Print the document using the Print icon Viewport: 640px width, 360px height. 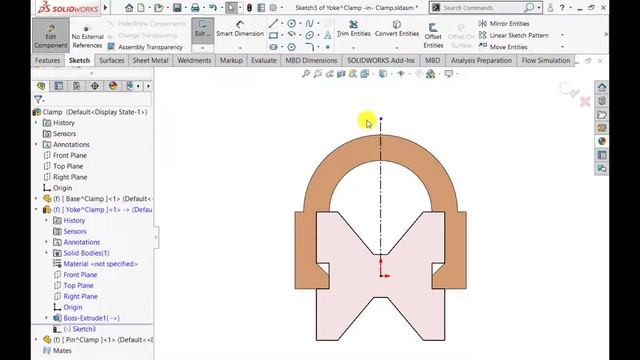click(x=195, y=8)
